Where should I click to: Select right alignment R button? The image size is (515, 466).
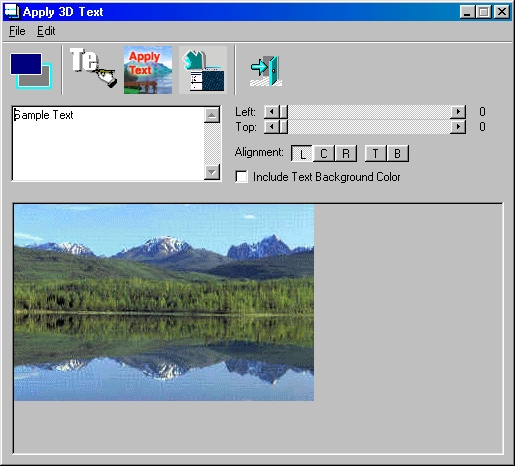346,154
